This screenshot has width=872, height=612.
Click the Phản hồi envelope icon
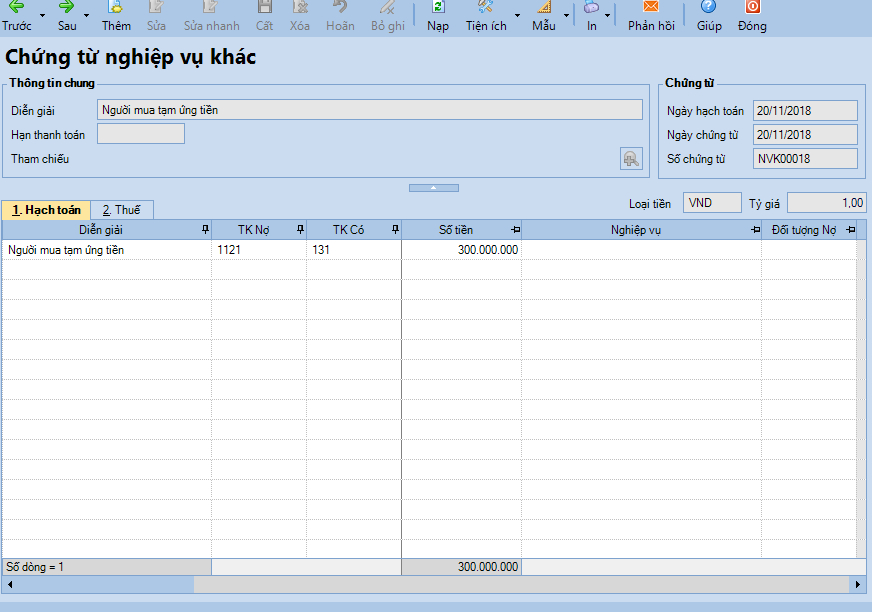(x=651, y=7)
